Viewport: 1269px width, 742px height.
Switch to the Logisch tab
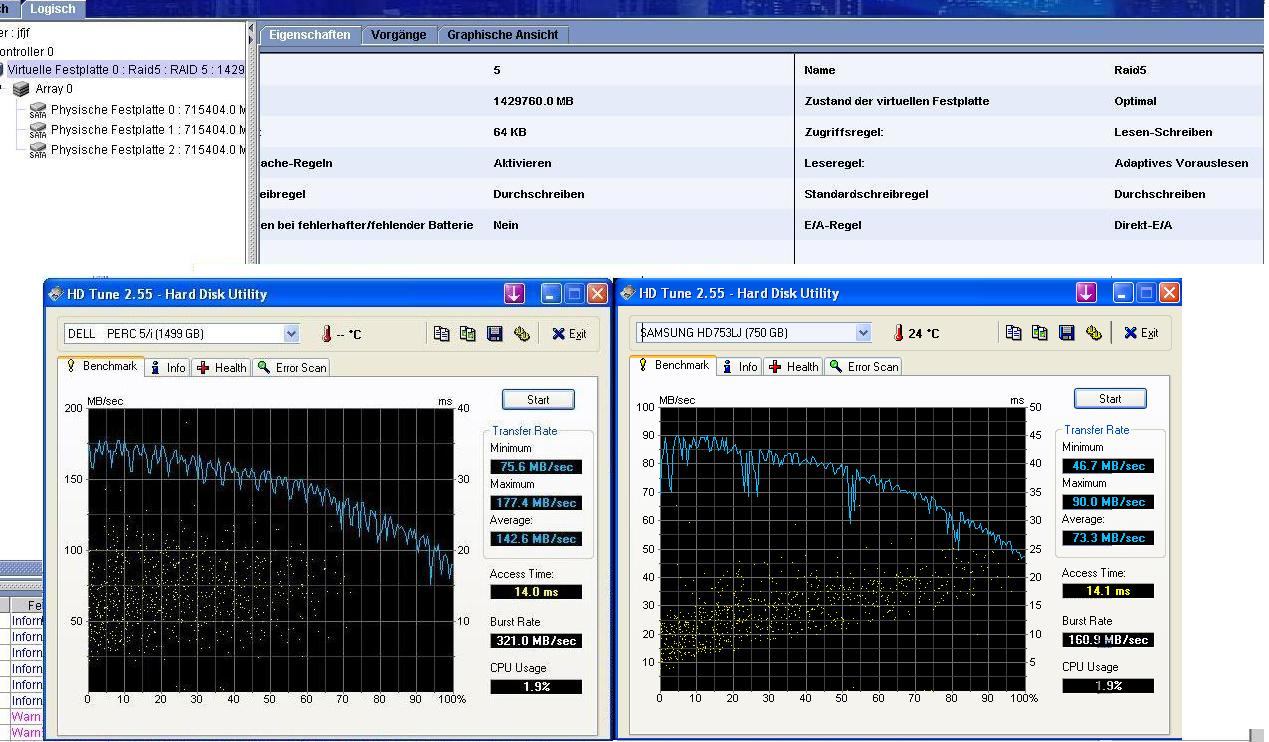point(52,9)
